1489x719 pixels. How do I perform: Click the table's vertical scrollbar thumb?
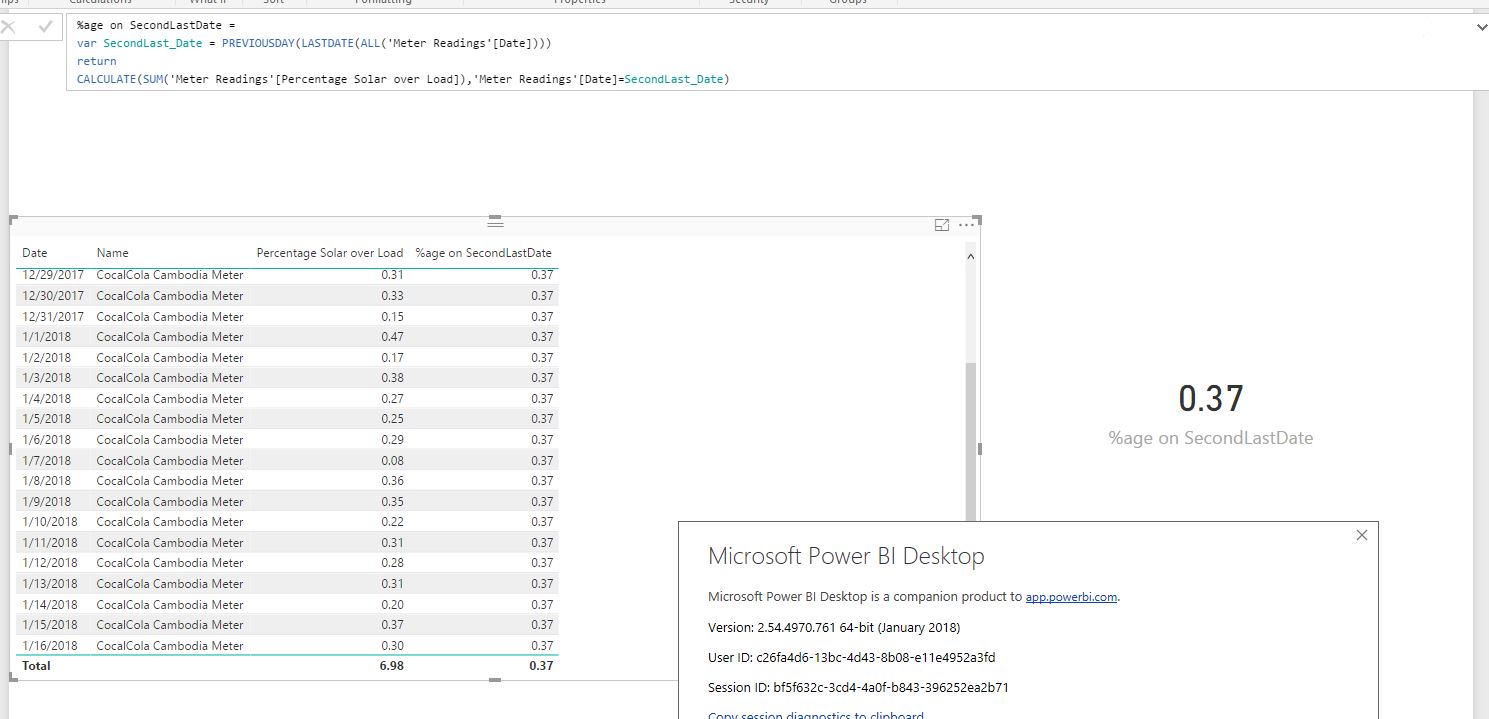(x=969, y=440)
